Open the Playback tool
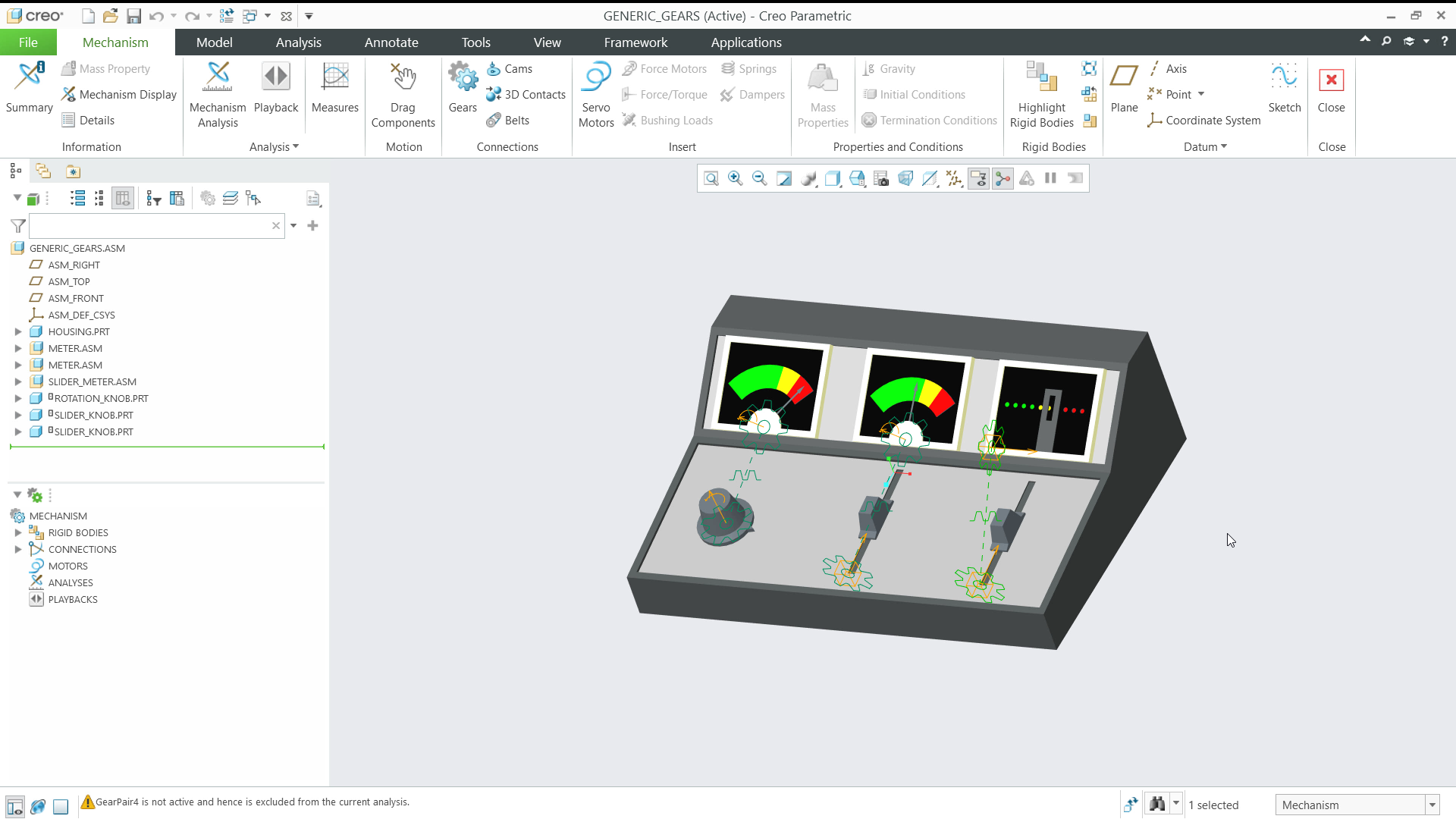1456x819 pixels. 276,87
